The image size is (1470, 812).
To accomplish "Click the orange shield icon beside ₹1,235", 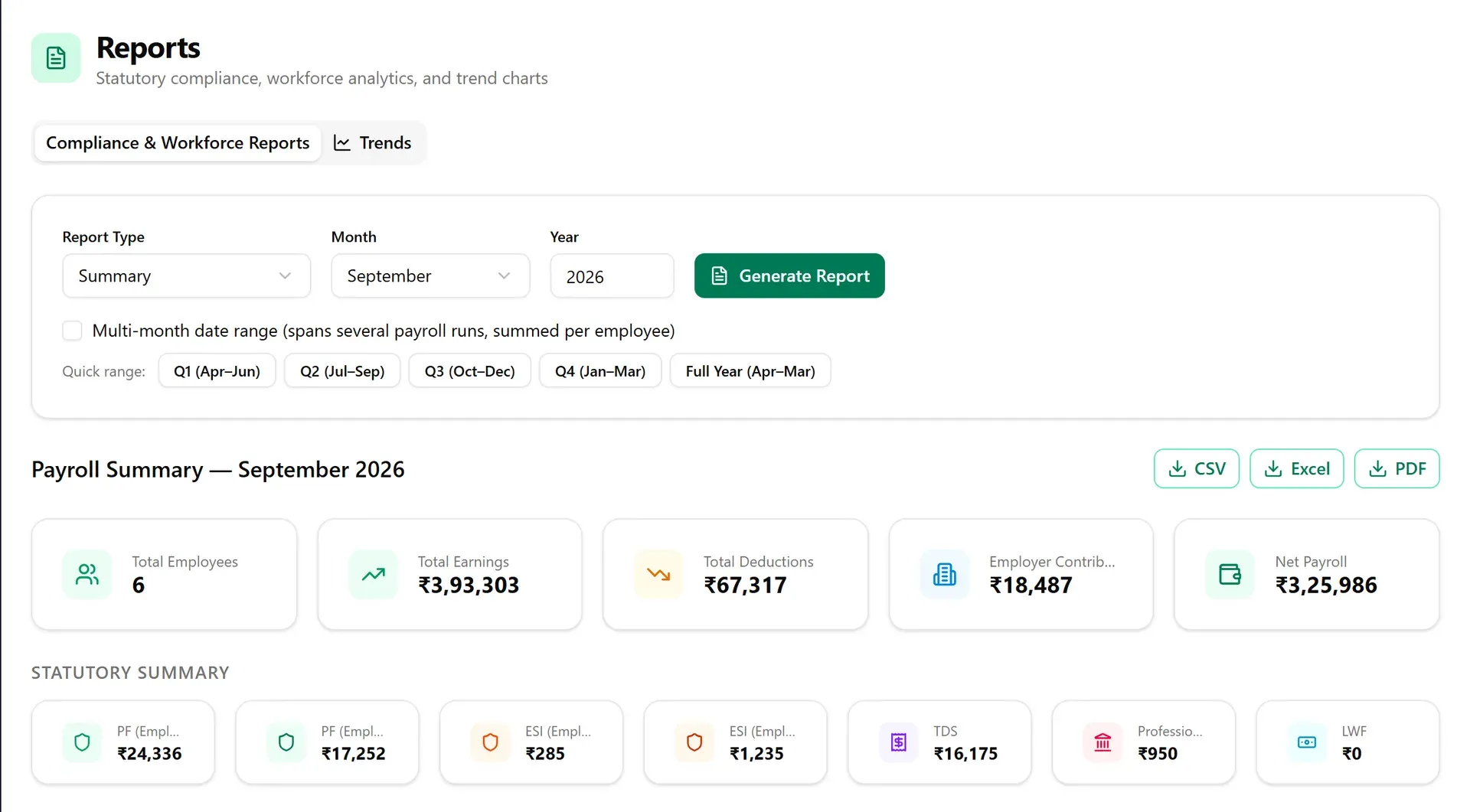I will point(694,742).
